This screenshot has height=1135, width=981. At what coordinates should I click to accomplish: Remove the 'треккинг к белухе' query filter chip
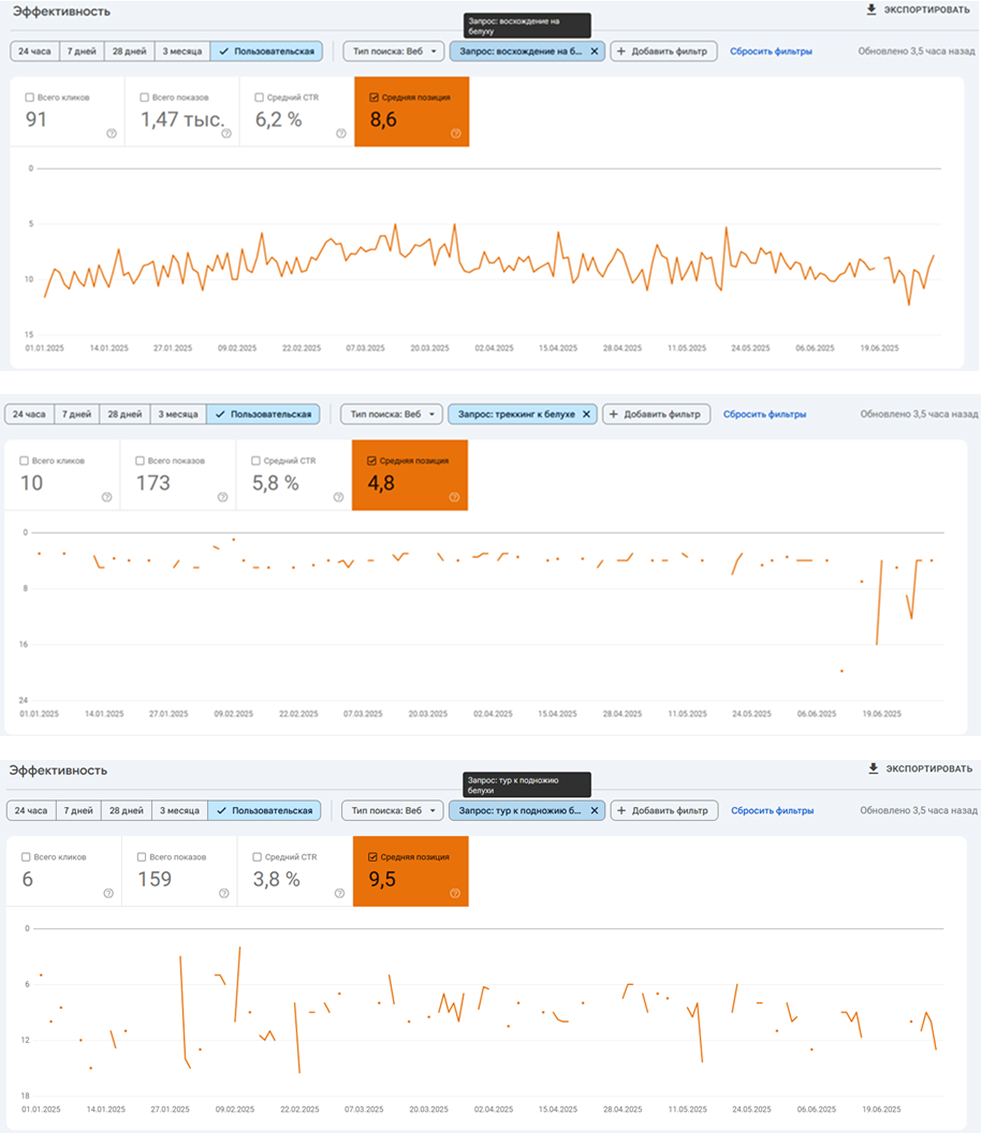click(587, 414)
